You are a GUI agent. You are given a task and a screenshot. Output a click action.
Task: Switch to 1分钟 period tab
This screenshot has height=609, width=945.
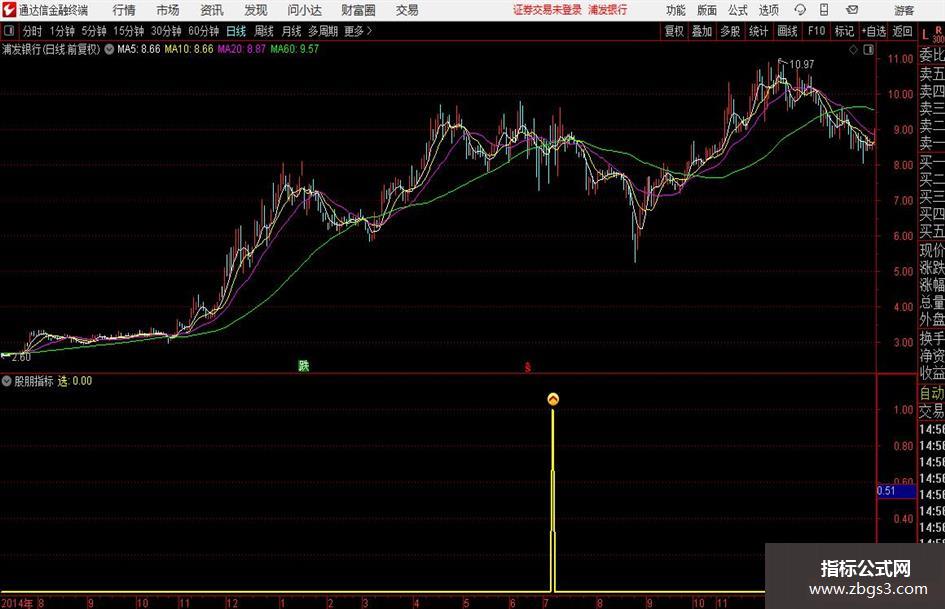click(62, 31)
